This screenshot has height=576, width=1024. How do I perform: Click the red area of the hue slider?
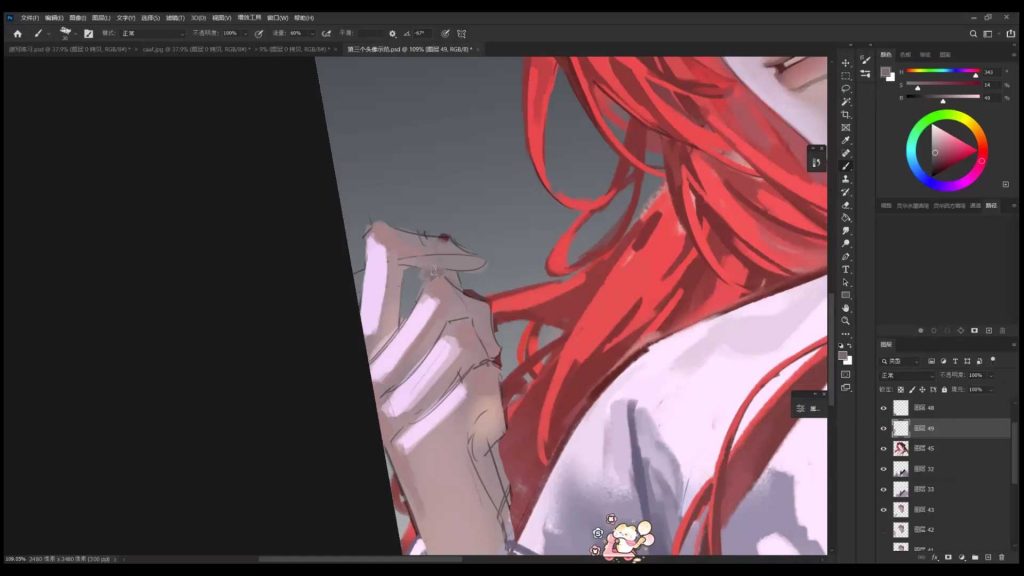(x=912, y=72)
